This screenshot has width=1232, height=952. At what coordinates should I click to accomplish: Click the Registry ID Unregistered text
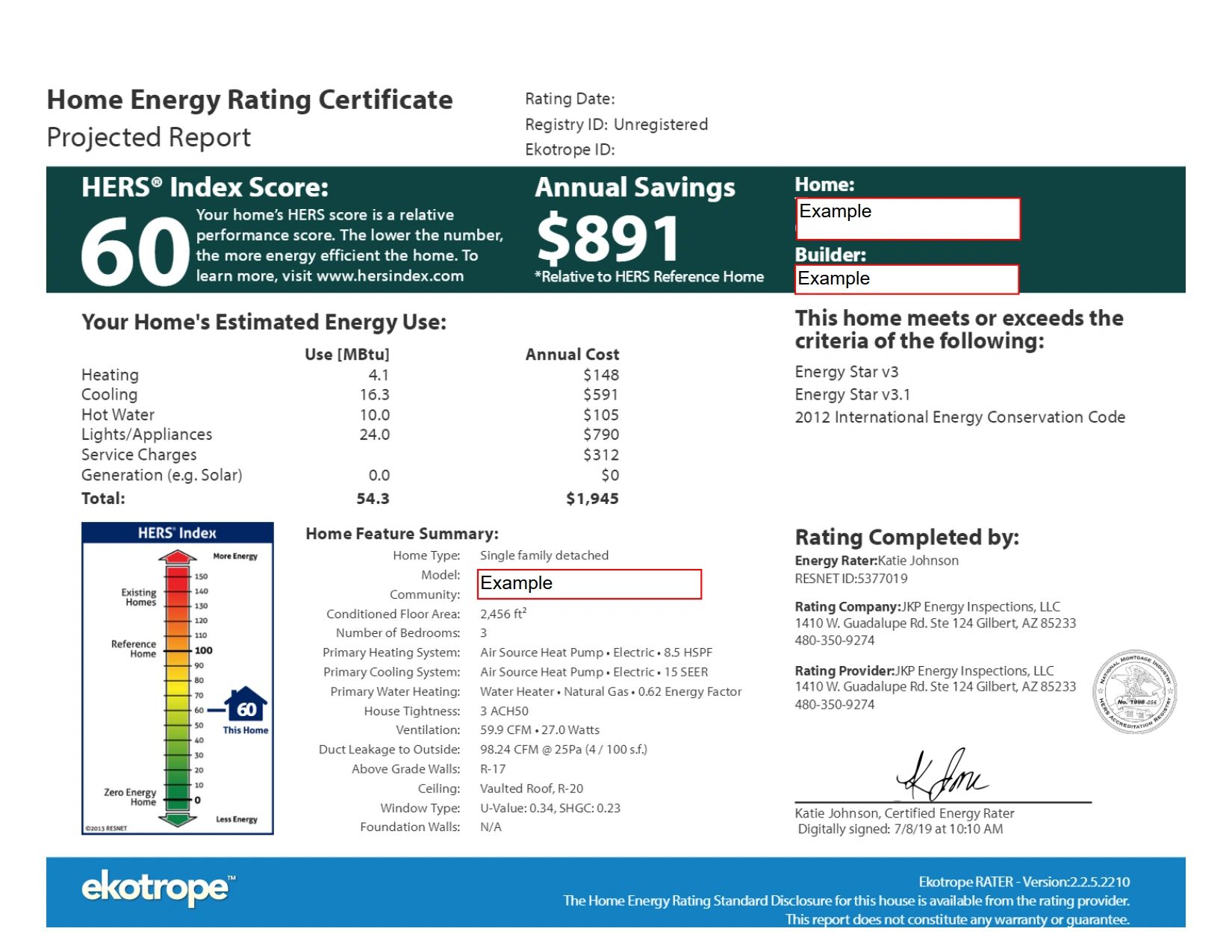tap(616, 125)
